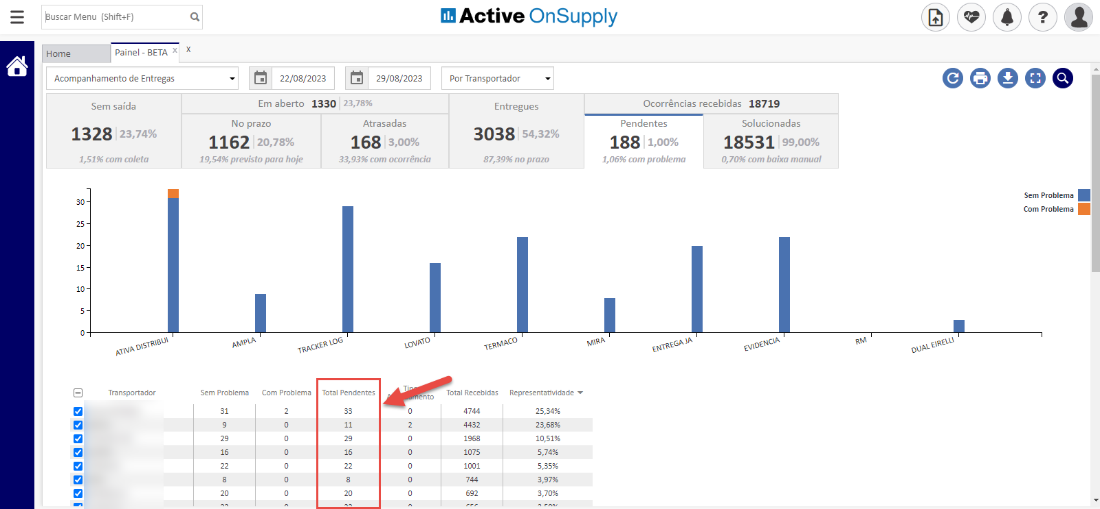Screen dimensions: 1100x509
Task: Select the Atrasadas summary card
Action: click(x=384, y=141)
